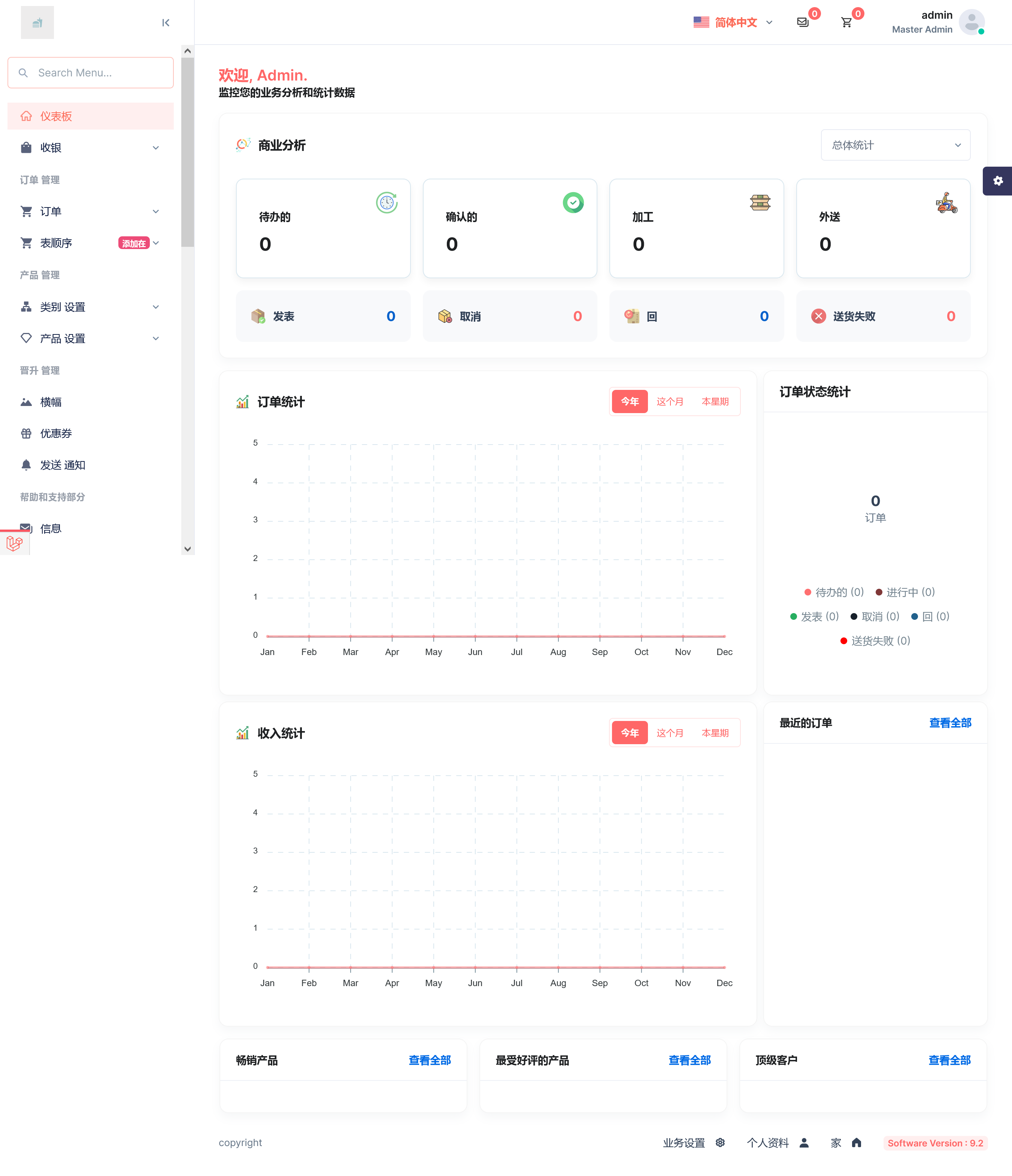The image size is (1012, 1176).
Task: Open 业务设置 business setup footer link
Action: pyautogui.click(x=694, y=1143)
